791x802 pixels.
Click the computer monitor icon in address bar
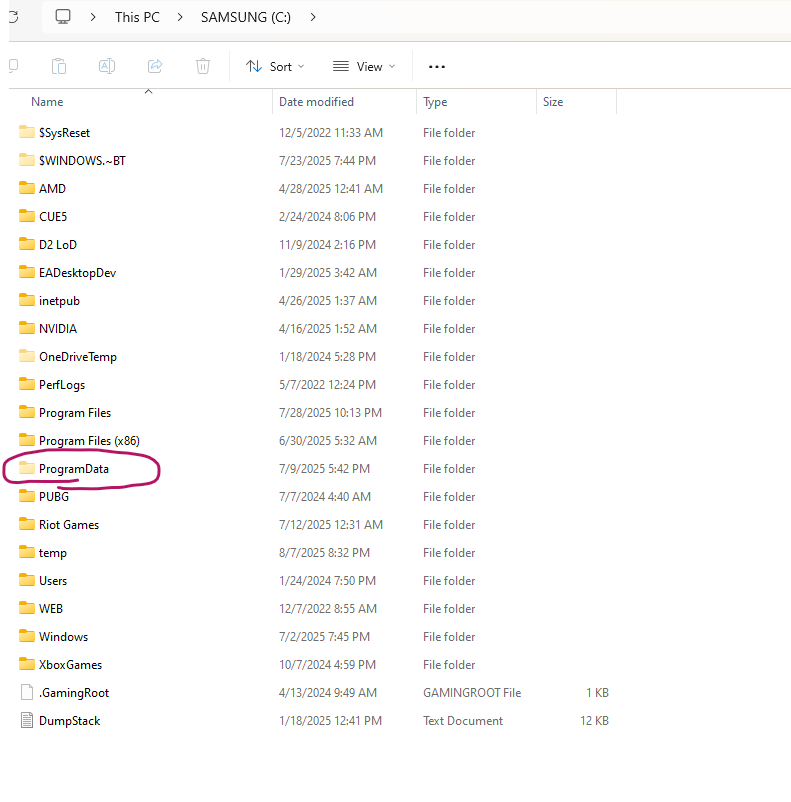tap(63, 17)
